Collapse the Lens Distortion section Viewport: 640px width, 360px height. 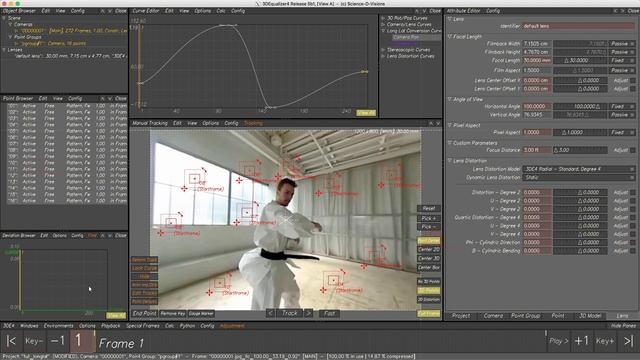(x=450, y=161)
